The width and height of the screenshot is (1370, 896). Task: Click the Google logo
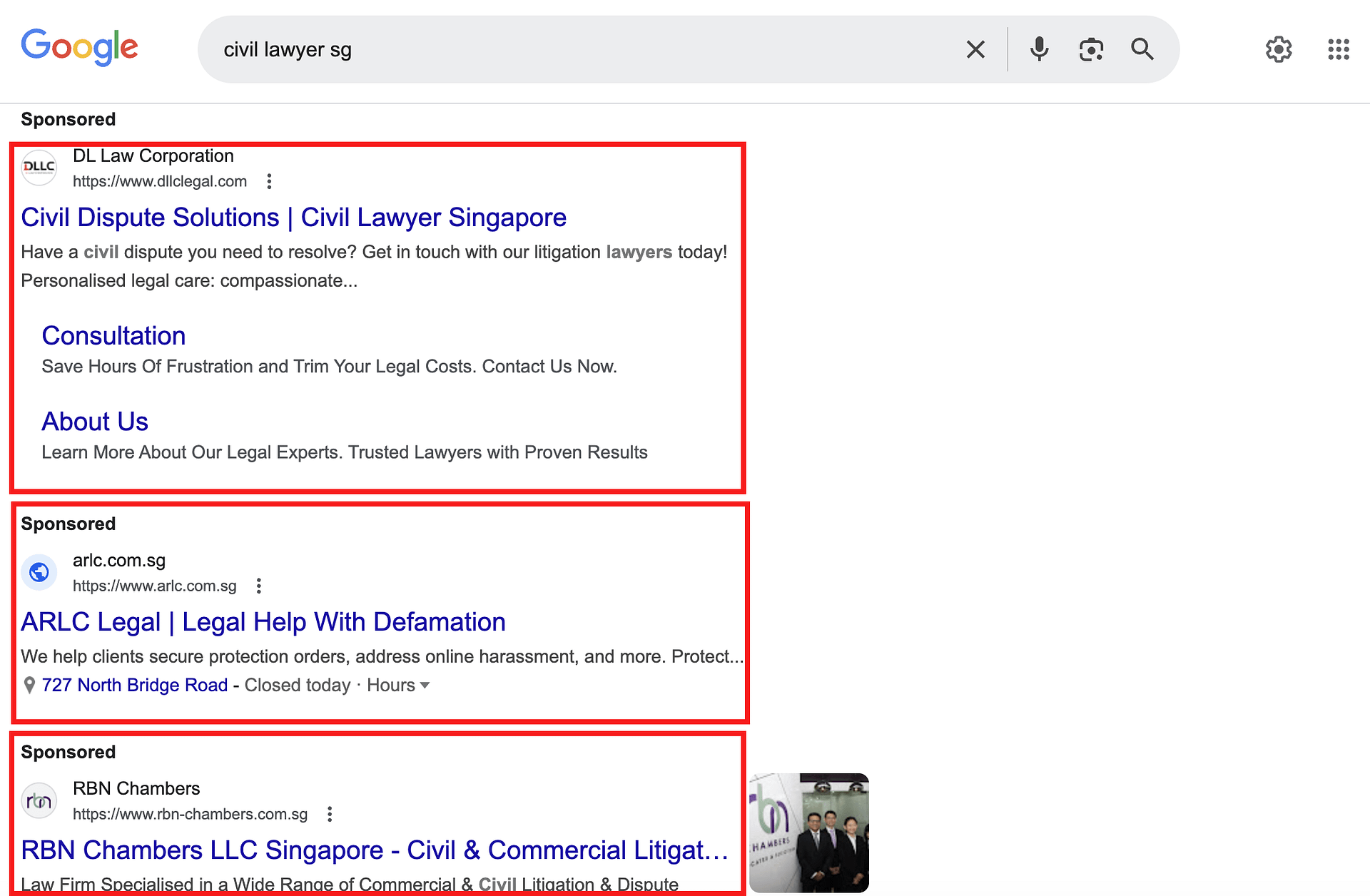[79, 47]
